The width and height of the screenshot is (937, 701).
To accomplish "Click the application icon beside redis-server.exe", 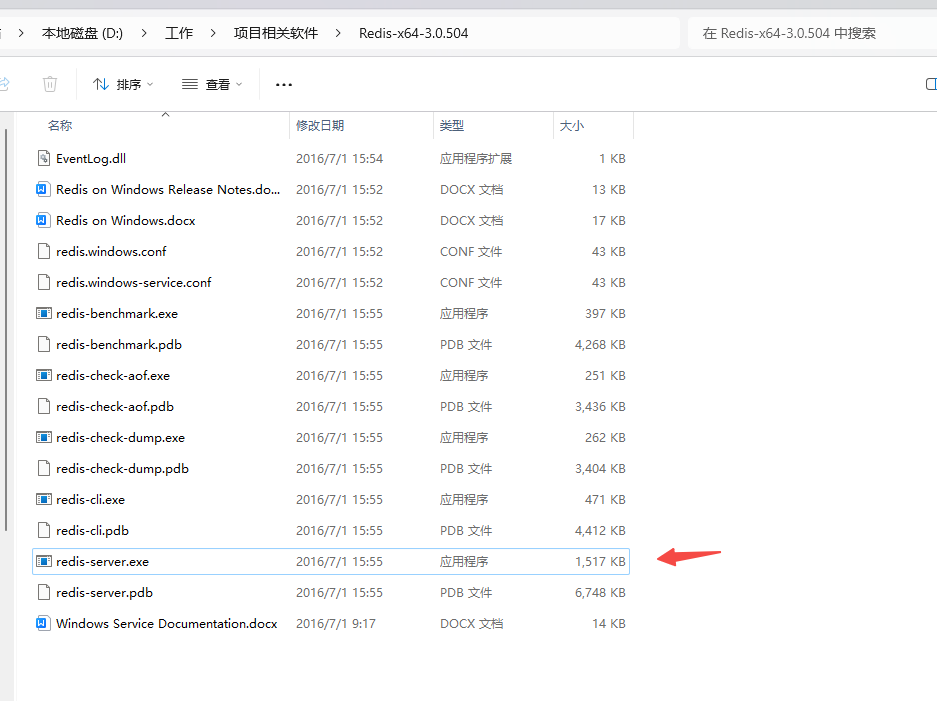I will pyautogui.click(x=42, y=561).
